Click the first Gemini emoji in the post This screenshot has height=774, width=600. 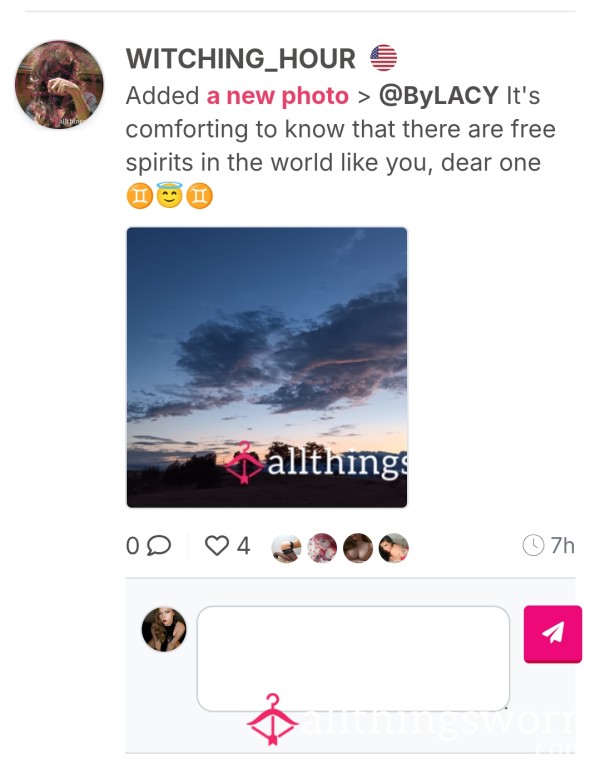[139, 195]
